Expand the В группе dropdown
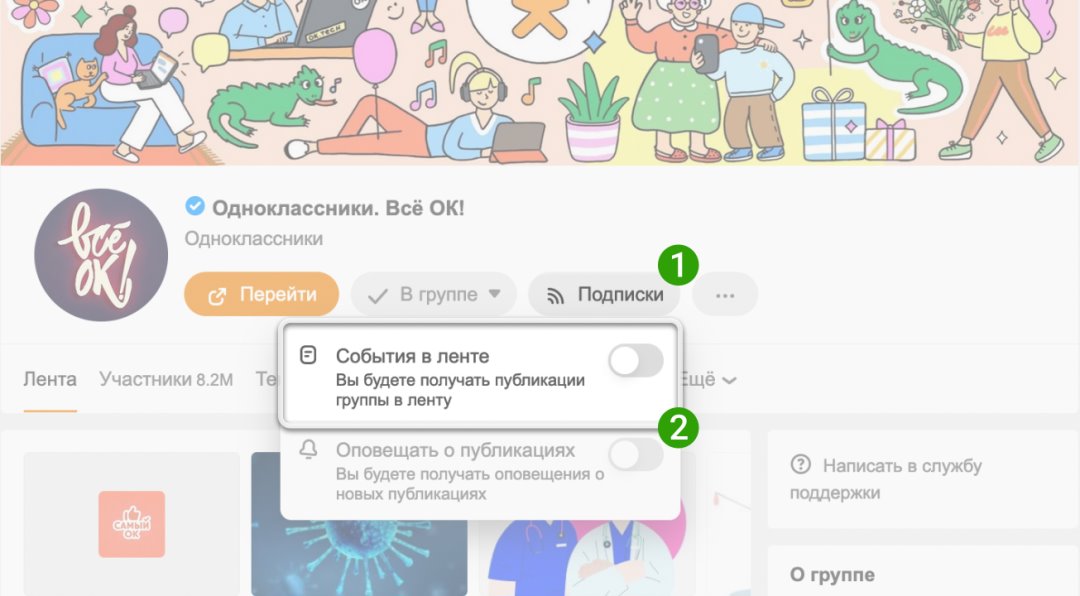1080x596 pixels. [x=433, y=295]
